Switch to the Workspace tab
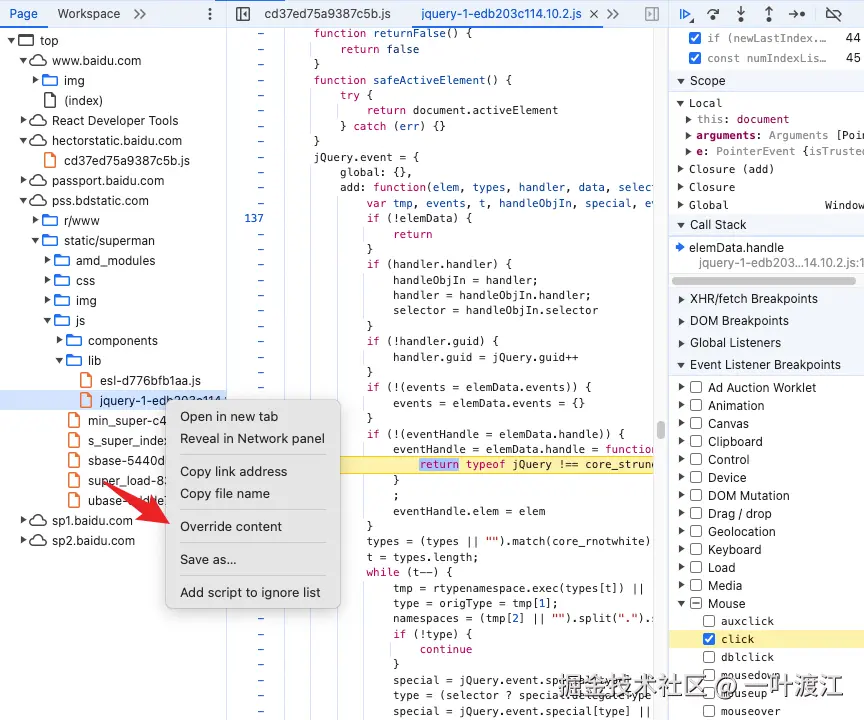This screenshot has height=720, width=864. 89,14
